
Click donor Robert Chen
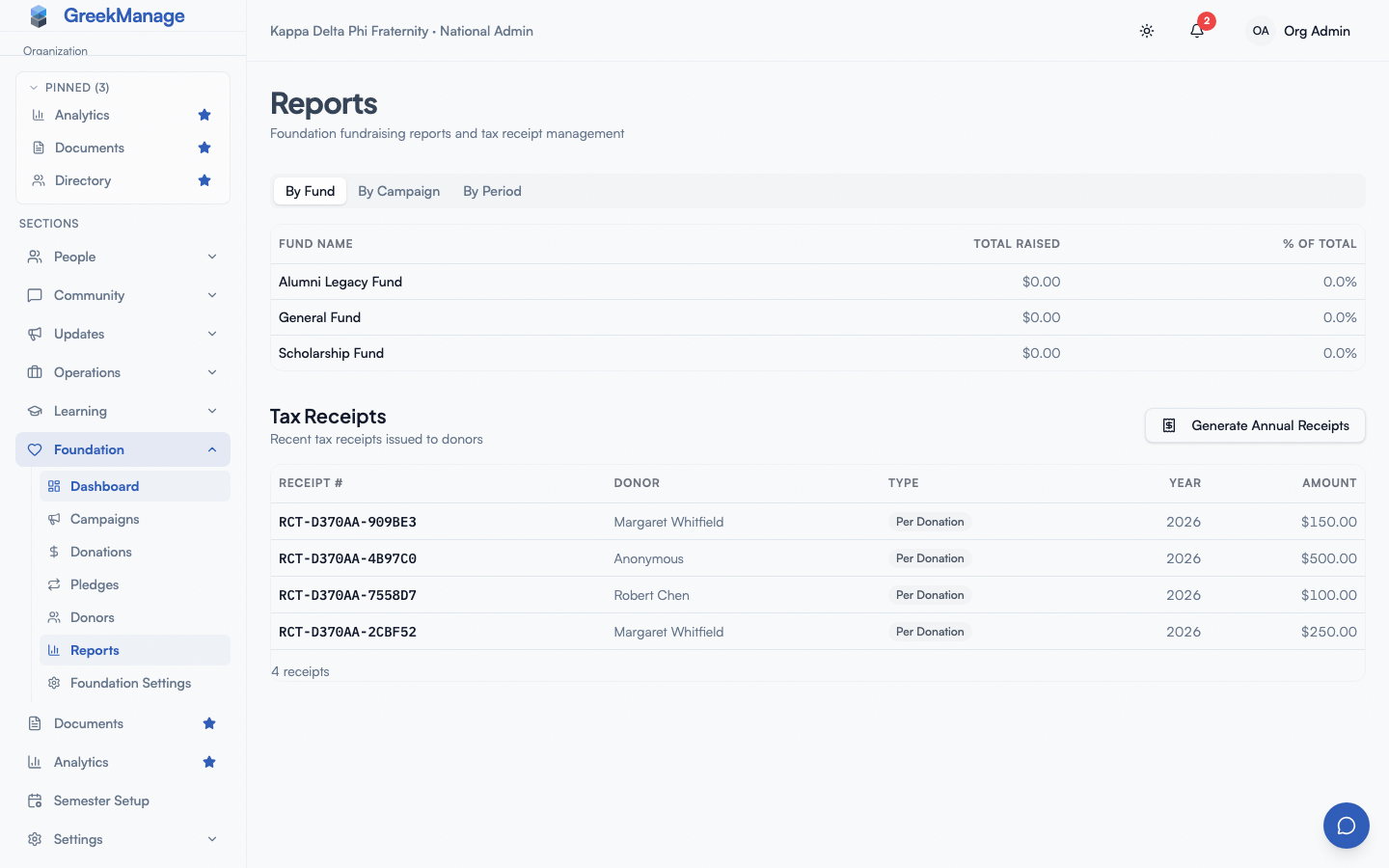(652, 595)
